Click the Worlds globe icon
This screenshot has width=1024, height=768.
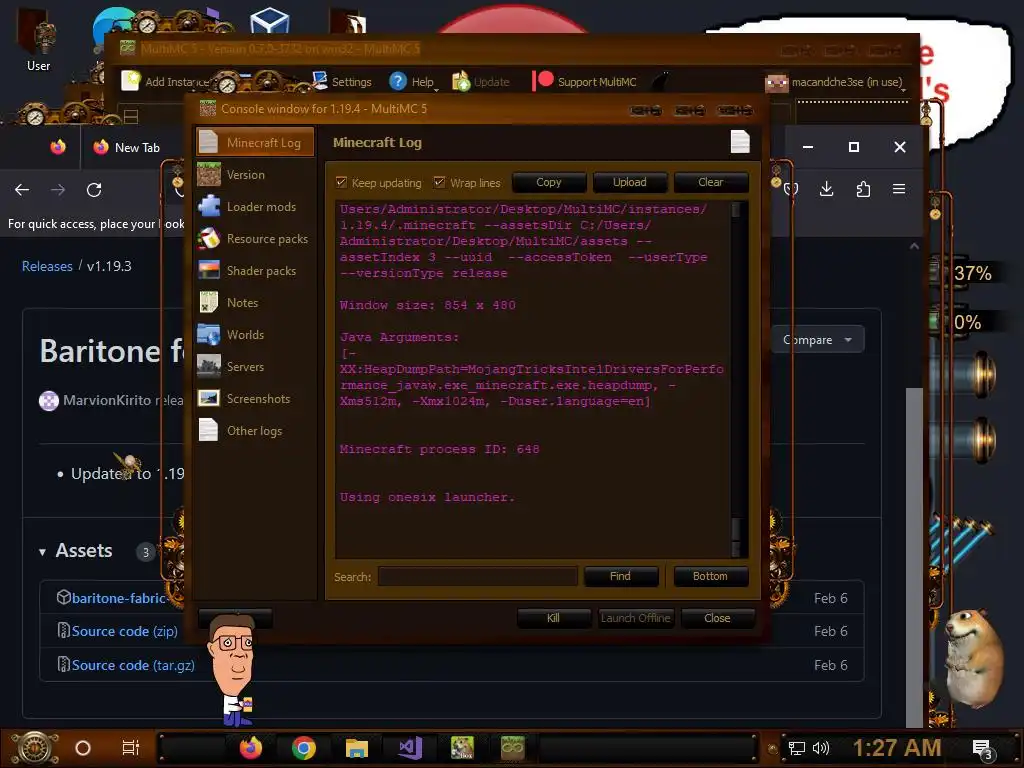[x=209, y=334]
